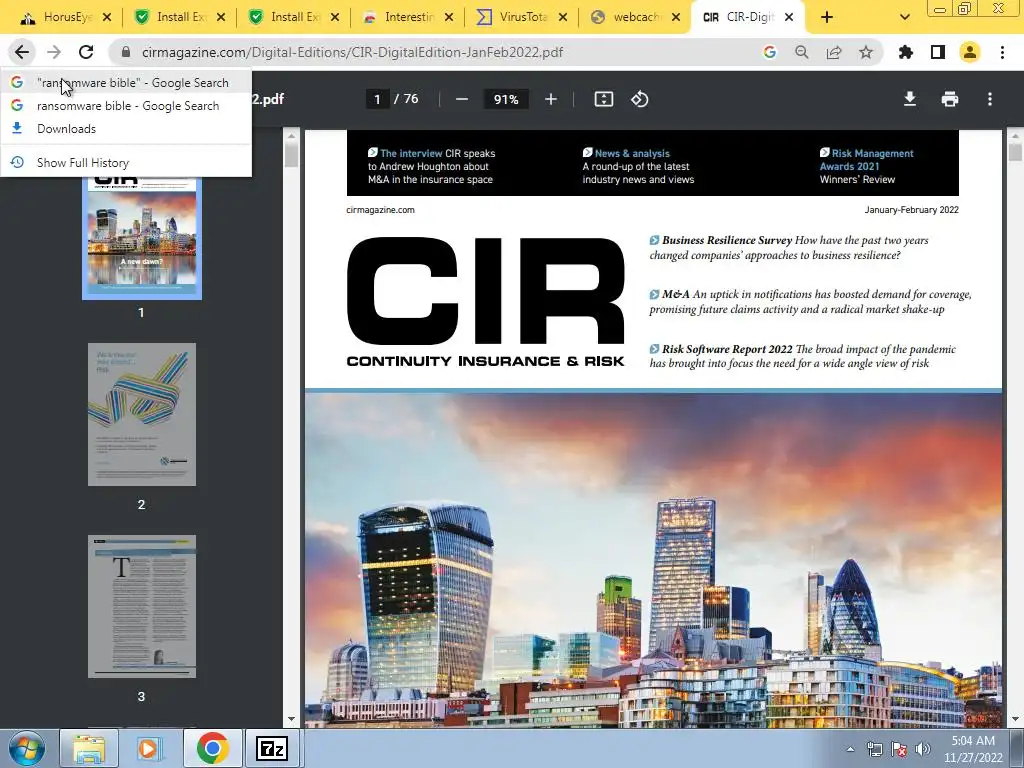This screenshot has width=1024, height=768.
Task: Open the Chrome profile avatar
Action: [970, 52]
